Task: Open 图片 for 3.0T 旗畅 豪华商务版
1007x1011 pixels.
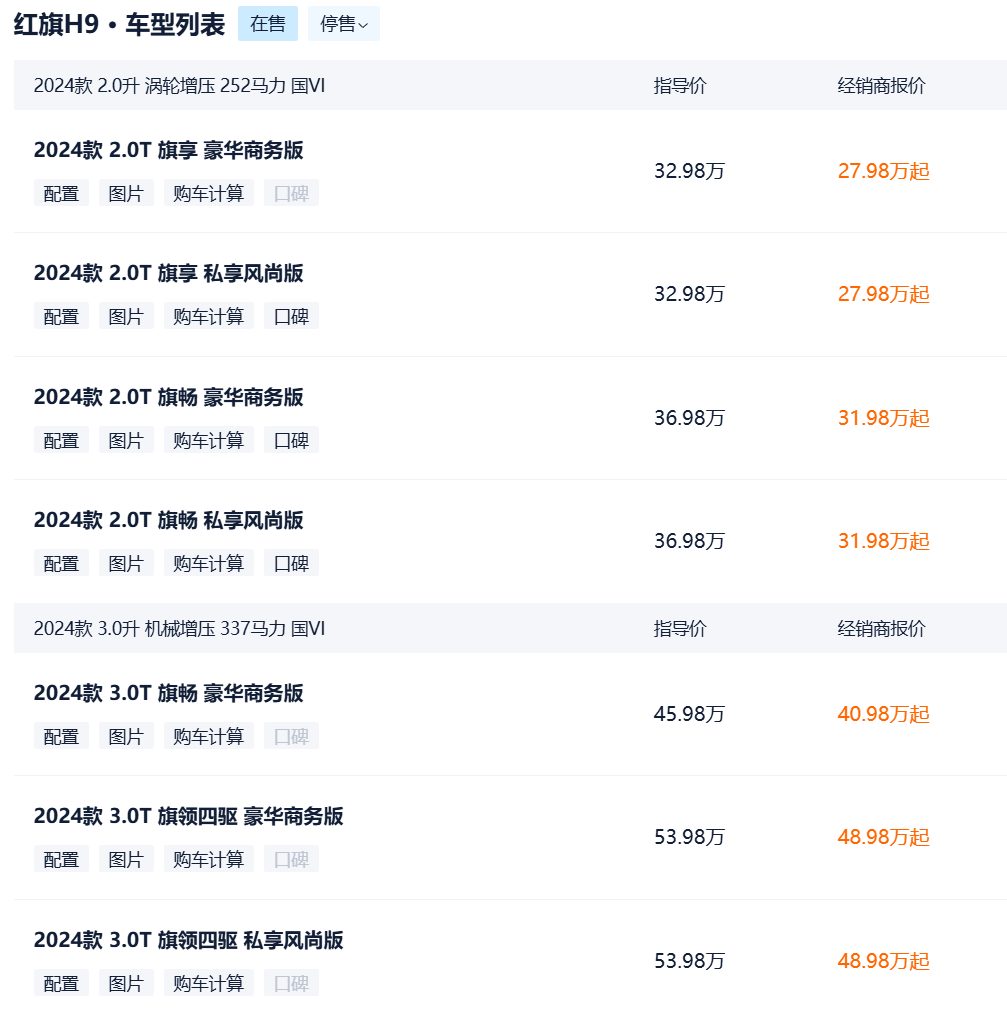Action: click(x=126, y=737)
